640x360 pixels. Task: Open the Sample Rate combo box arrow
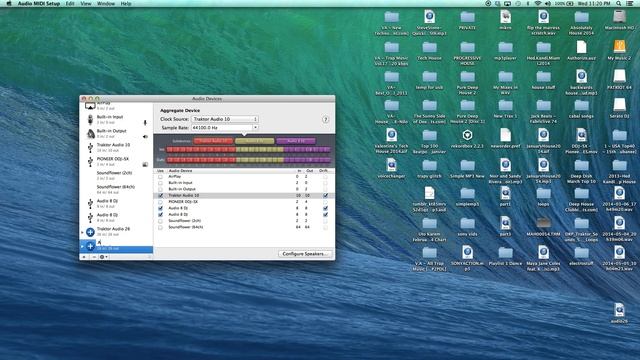coord(255,128)
